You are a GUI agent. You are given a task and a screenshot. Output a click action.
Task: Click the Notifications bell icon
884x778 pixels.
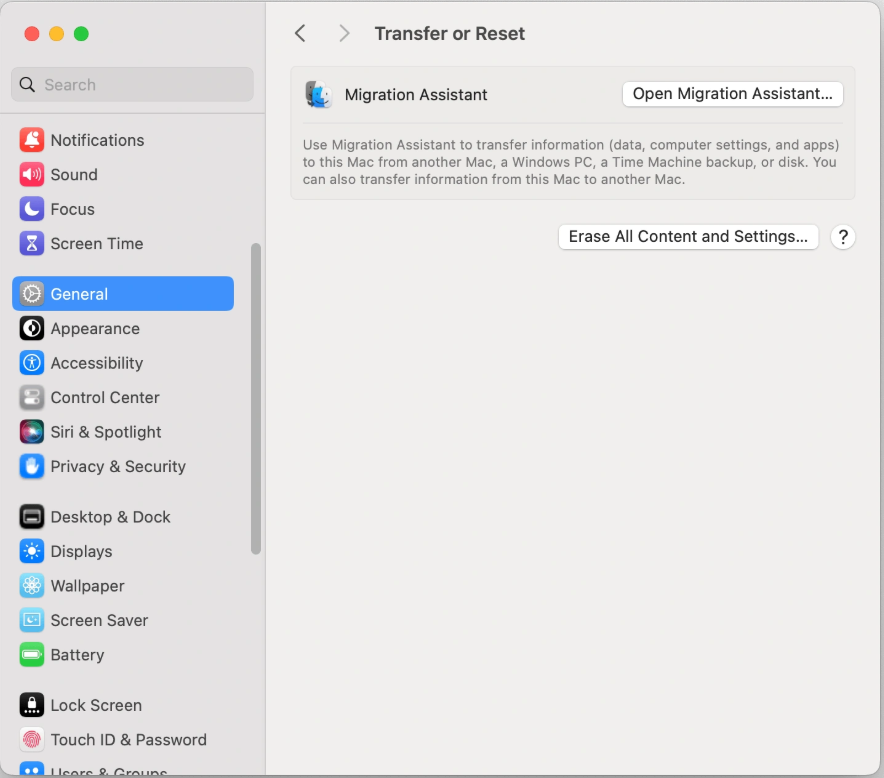pyautogui.click(x=32, y=140)
